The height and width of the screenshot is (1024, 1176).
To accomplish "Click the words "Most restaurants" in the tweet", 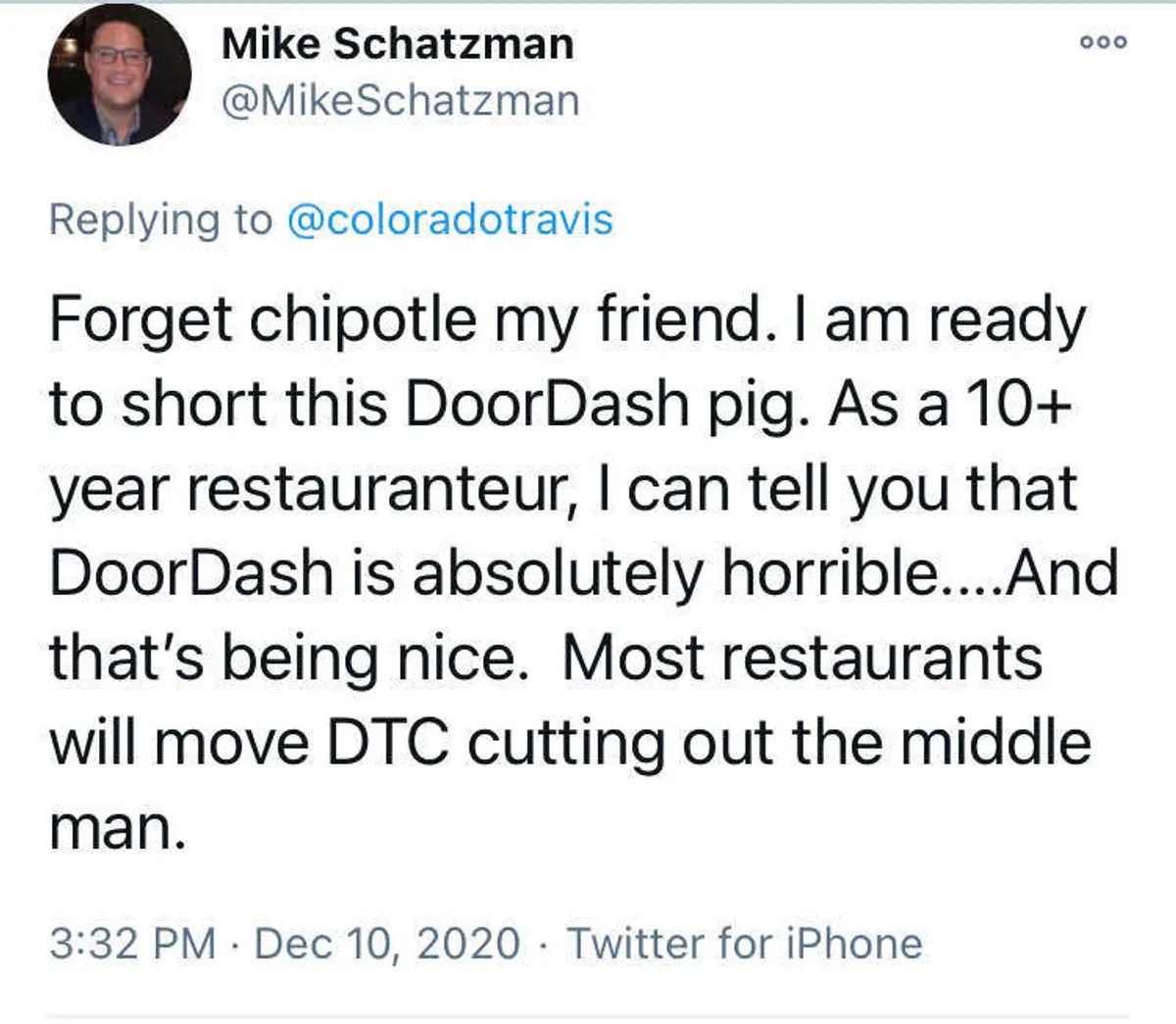I will 802,657.
